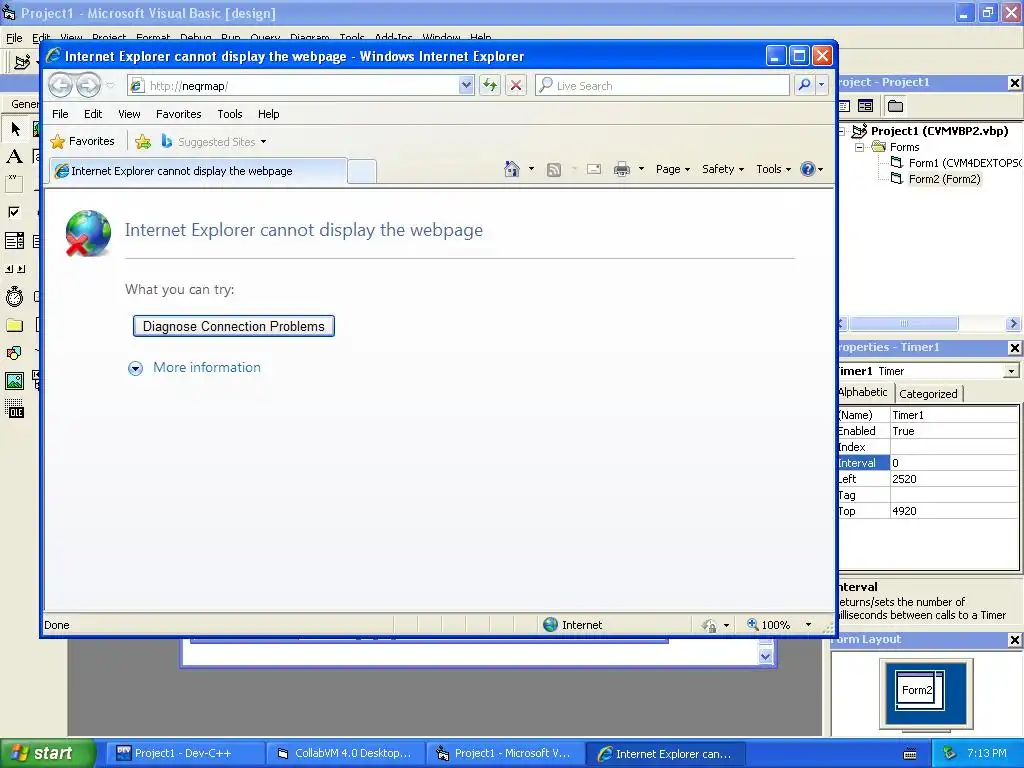Click the Print icon in IE

coord(622,170)
